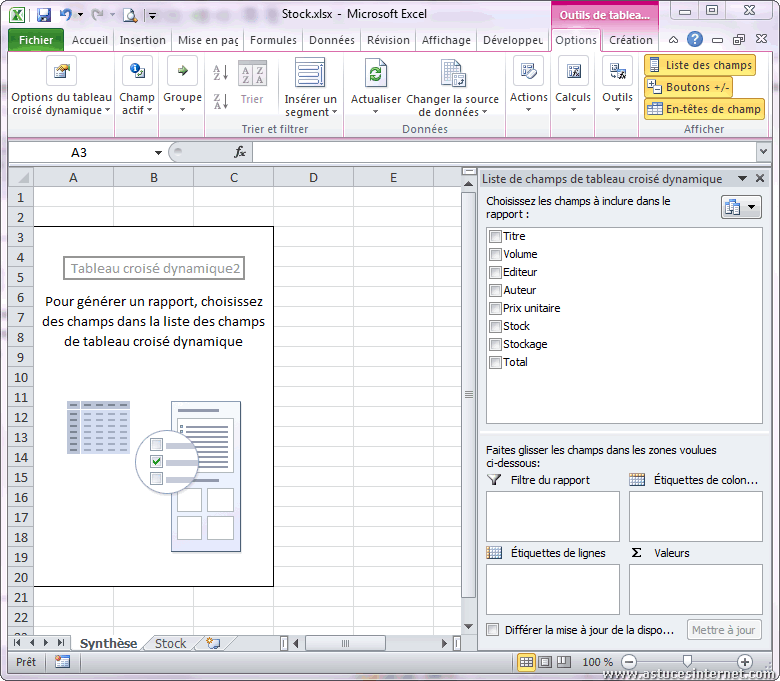
Task: Close the field list pane
Action: [760, 178]
